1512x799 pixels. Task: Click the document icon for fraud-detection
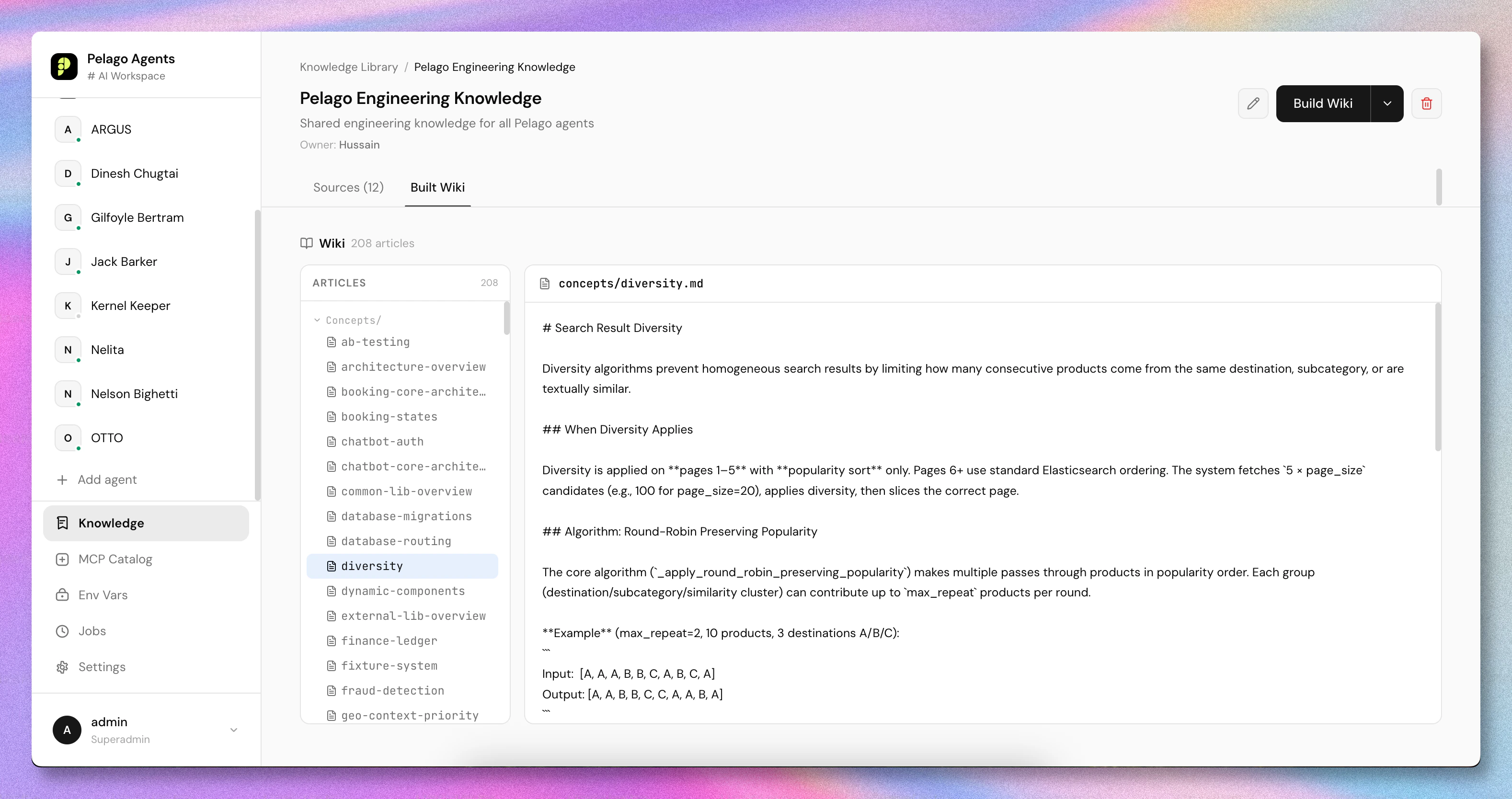pos(331,690)
